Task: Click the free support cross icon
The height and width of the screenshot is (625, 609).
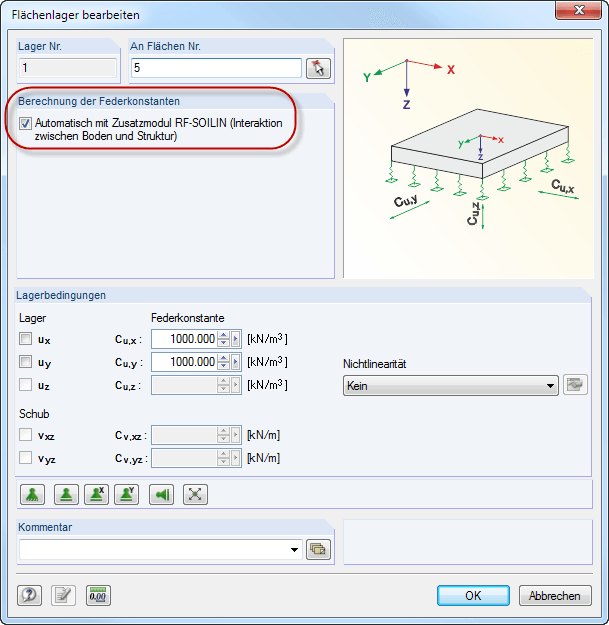Action: (x=195, y=495)
